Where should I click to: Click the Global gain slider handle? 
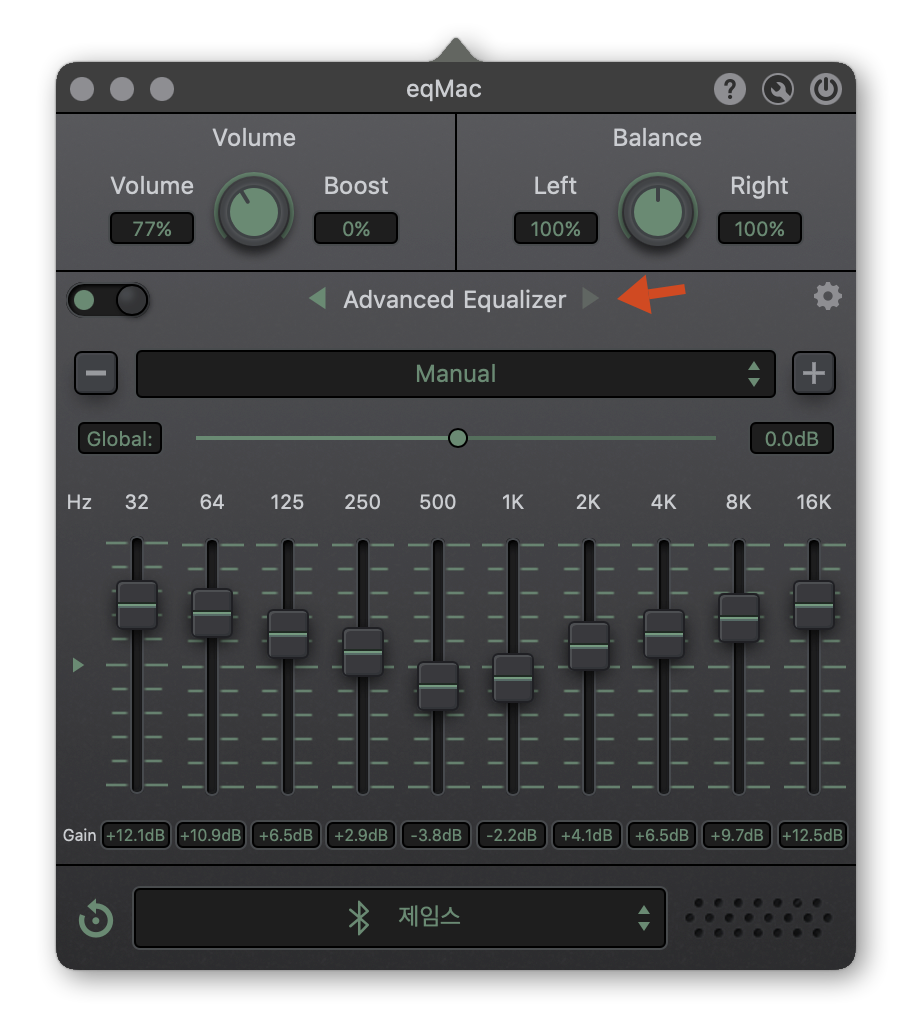(x=458, y=438)
